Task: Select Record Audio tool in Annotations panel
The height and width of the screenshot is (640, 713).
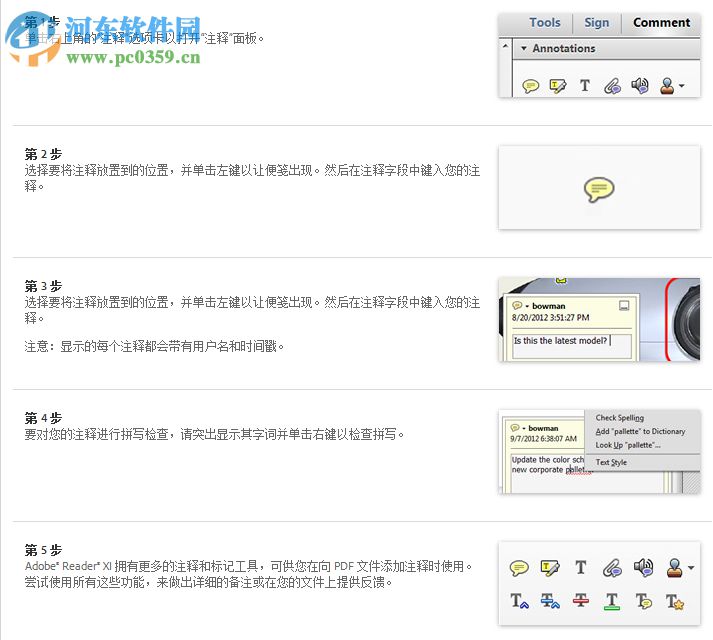Action: coord(640,85)
